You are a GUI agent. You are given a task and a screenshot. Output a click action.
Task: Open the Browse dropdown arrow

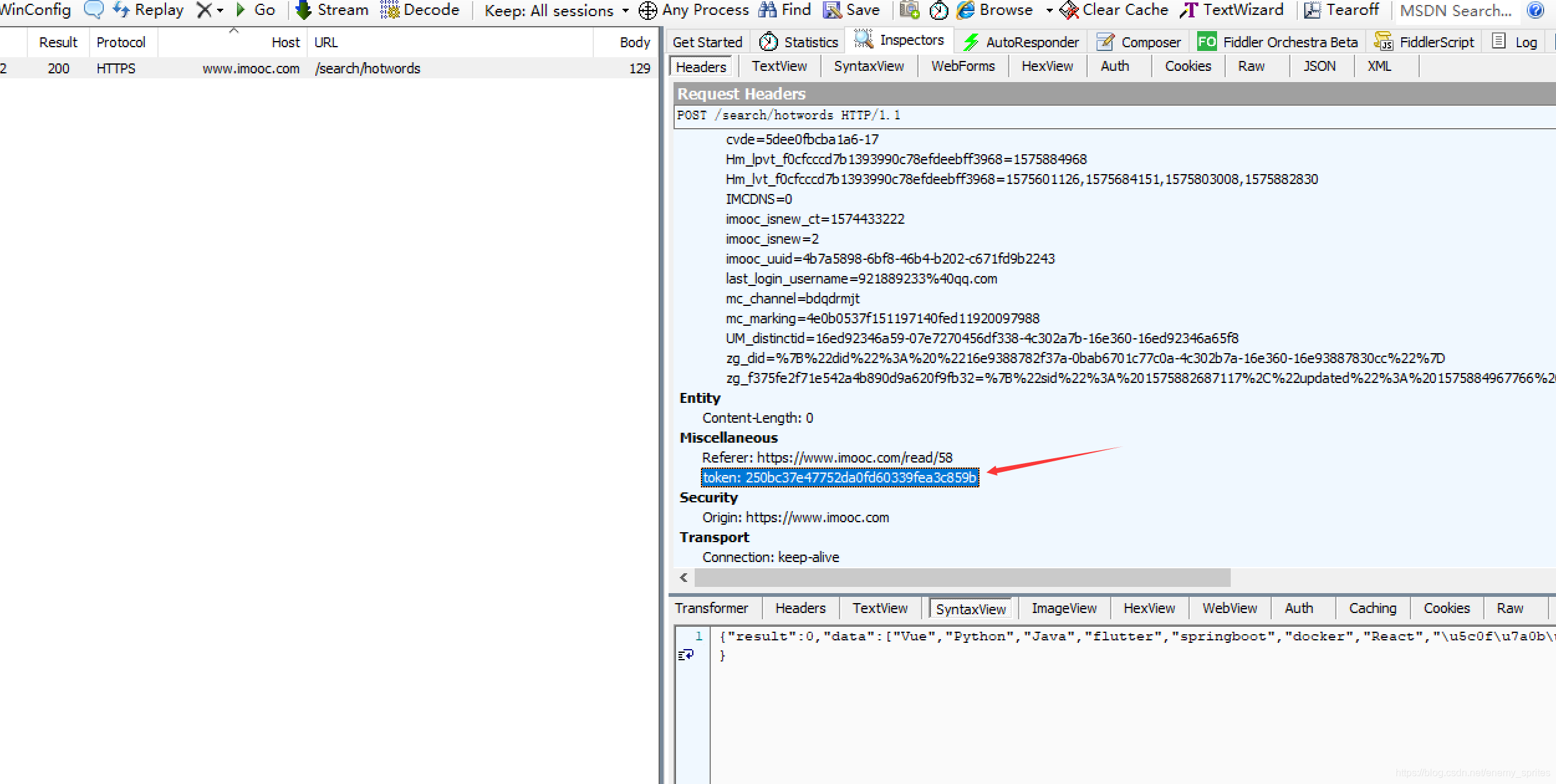click(x=1050, y=11)
